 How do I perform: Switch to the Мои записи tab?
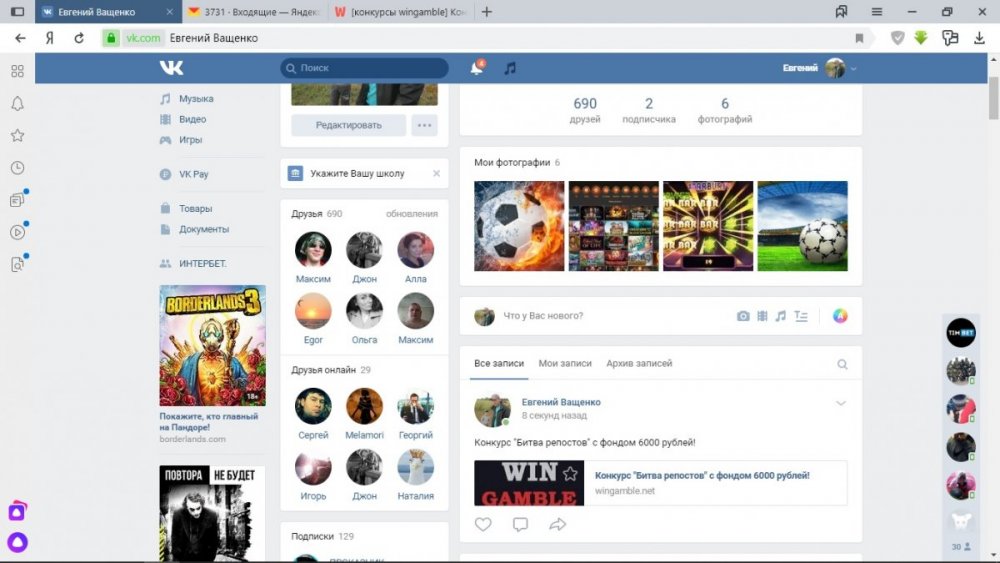tap(565, 363)
